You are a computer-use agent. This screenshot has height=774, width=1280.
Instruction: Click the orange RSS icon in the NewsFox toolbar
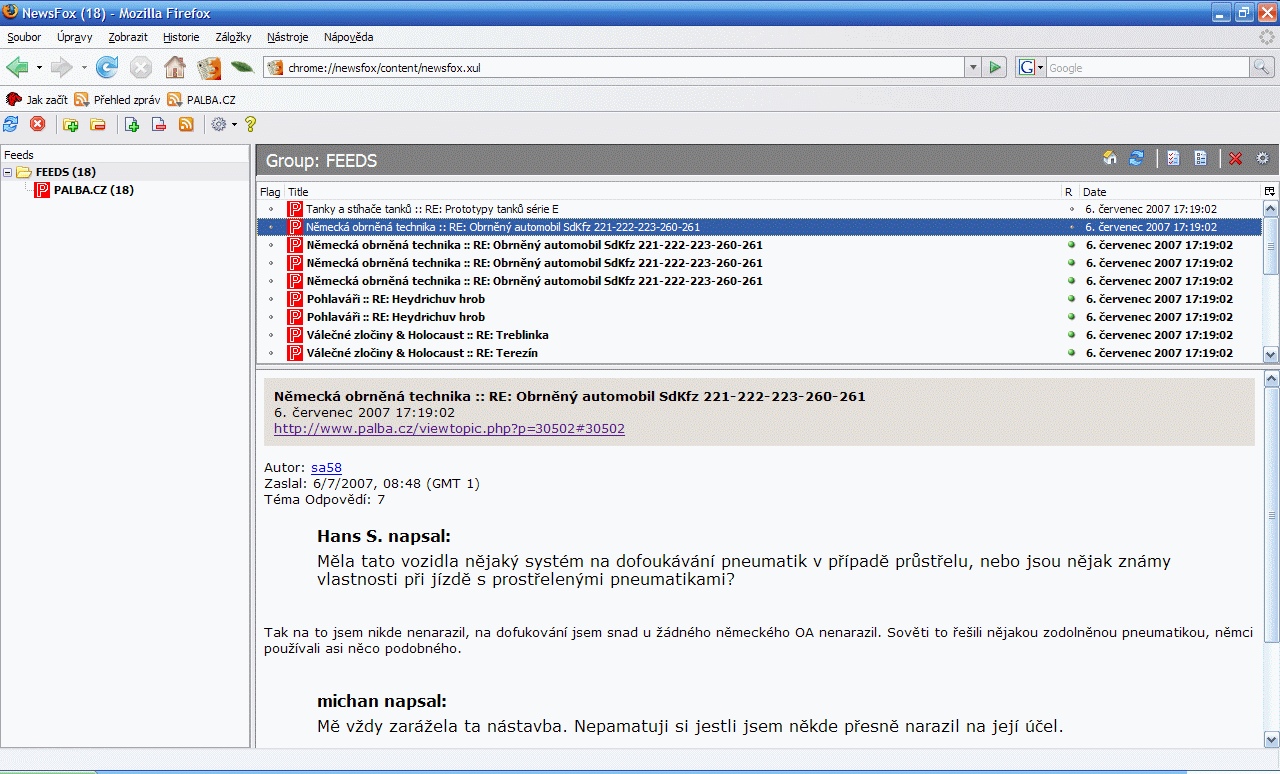coord(186,124)
